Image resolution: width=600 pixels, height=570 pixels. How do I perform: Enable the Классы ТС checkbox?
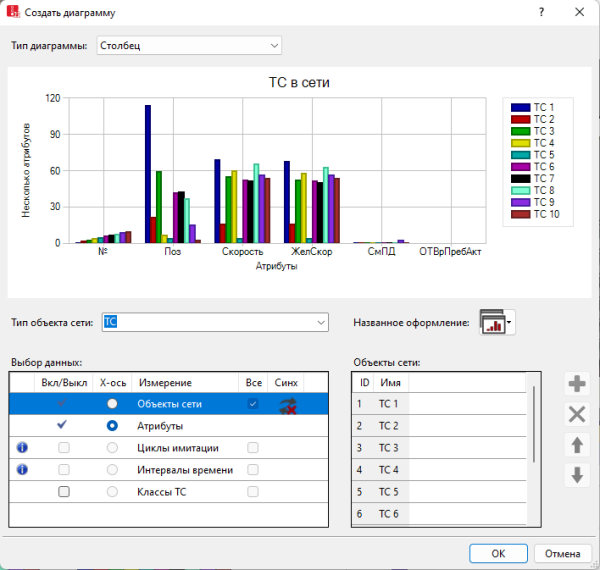64,492
